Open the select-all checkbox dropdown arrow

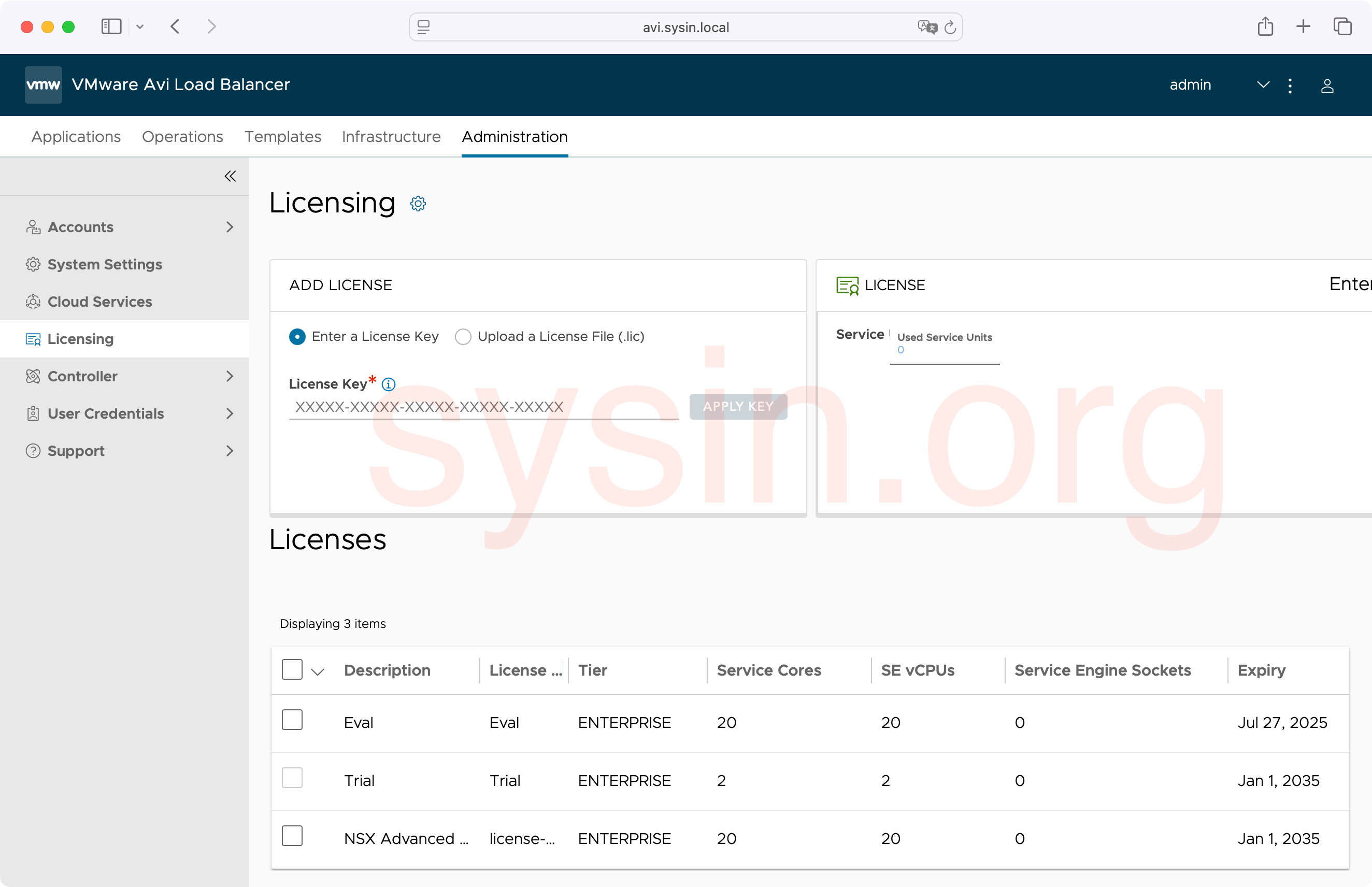[x=318, y=671]
